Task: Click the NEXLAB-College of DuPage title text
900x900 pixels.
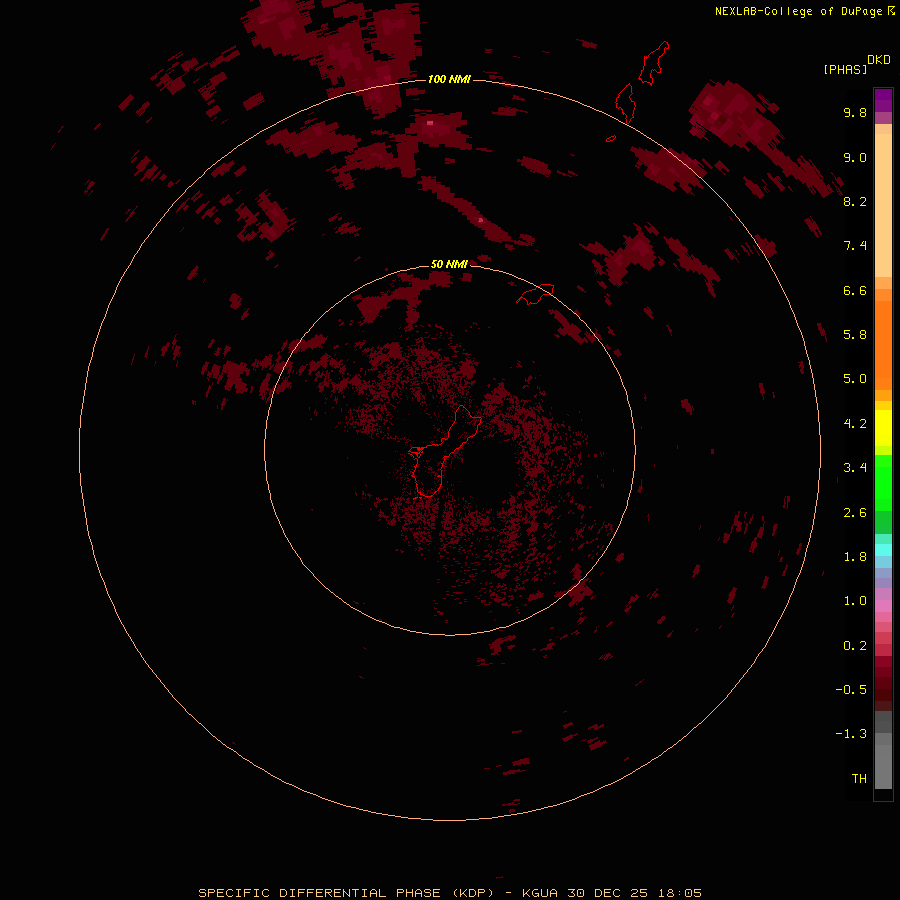Action: click(798, 11)
